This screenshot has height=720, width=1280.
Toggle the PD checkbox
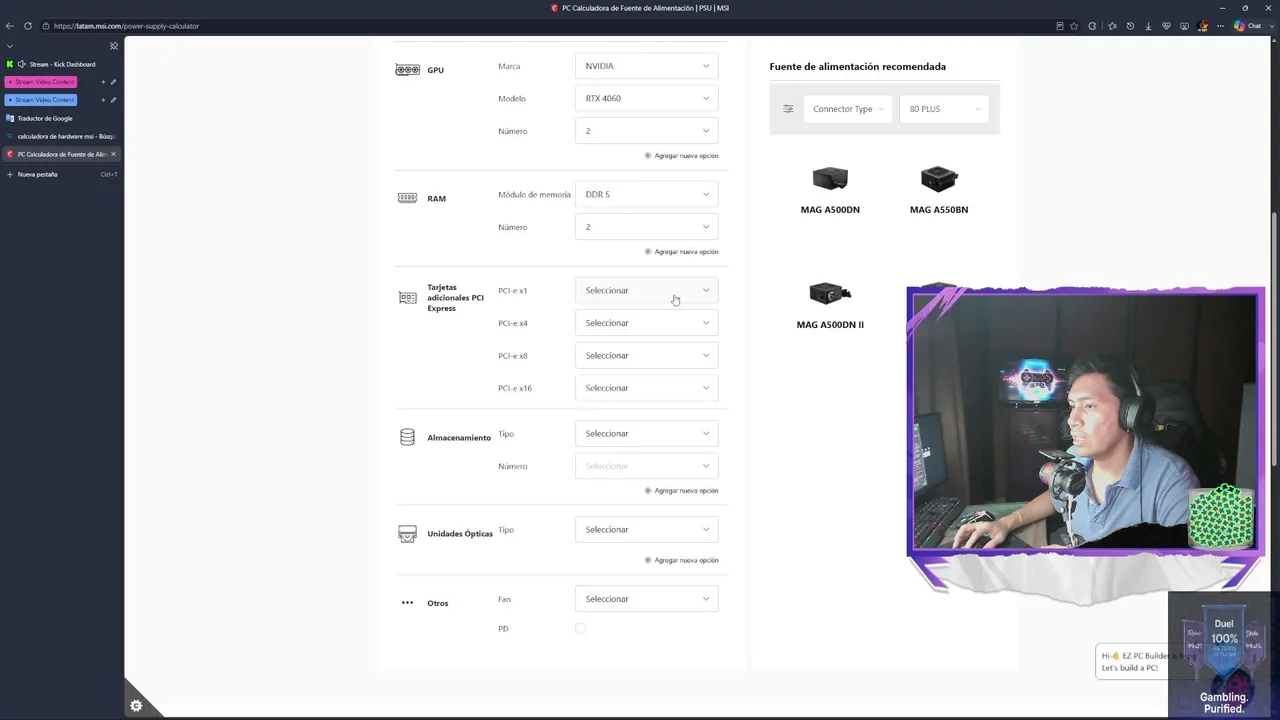click(x=580, y=628)
